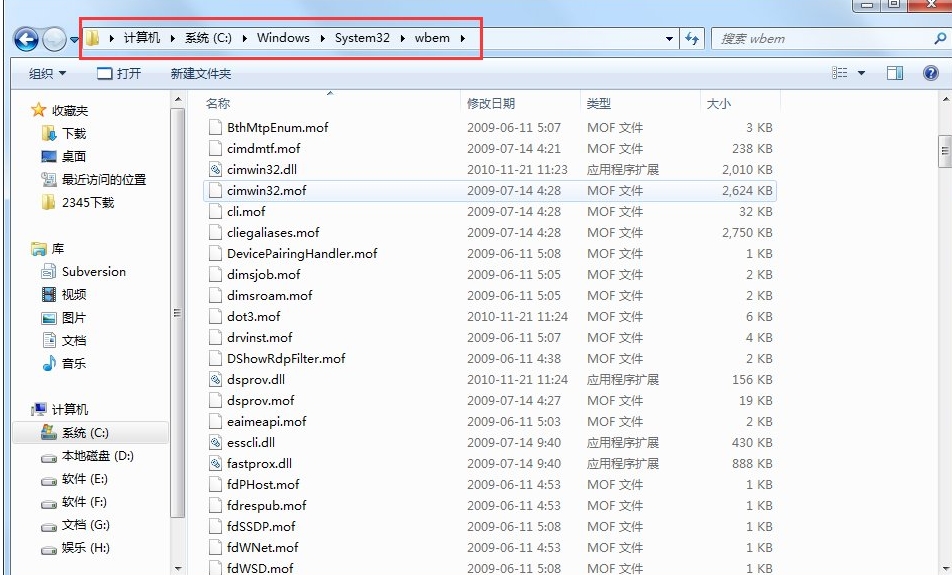The height and width of the screenshot is (575, 952).
Task: Open the view options dropdown arrow
Action: pos(861,73)
